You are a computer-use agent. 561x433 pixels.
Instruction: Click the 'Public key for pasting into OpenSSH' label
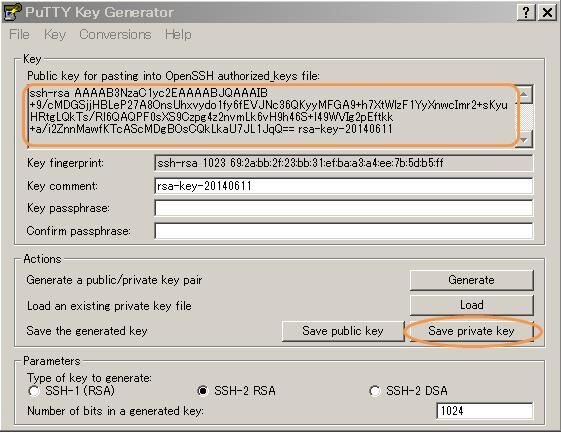(173, 76)
